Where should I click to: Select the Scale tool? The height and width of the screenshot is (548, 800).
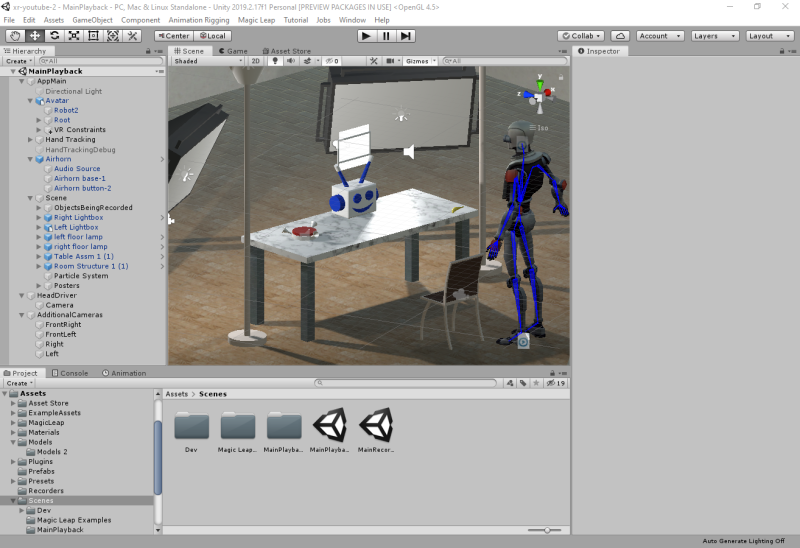73,36
